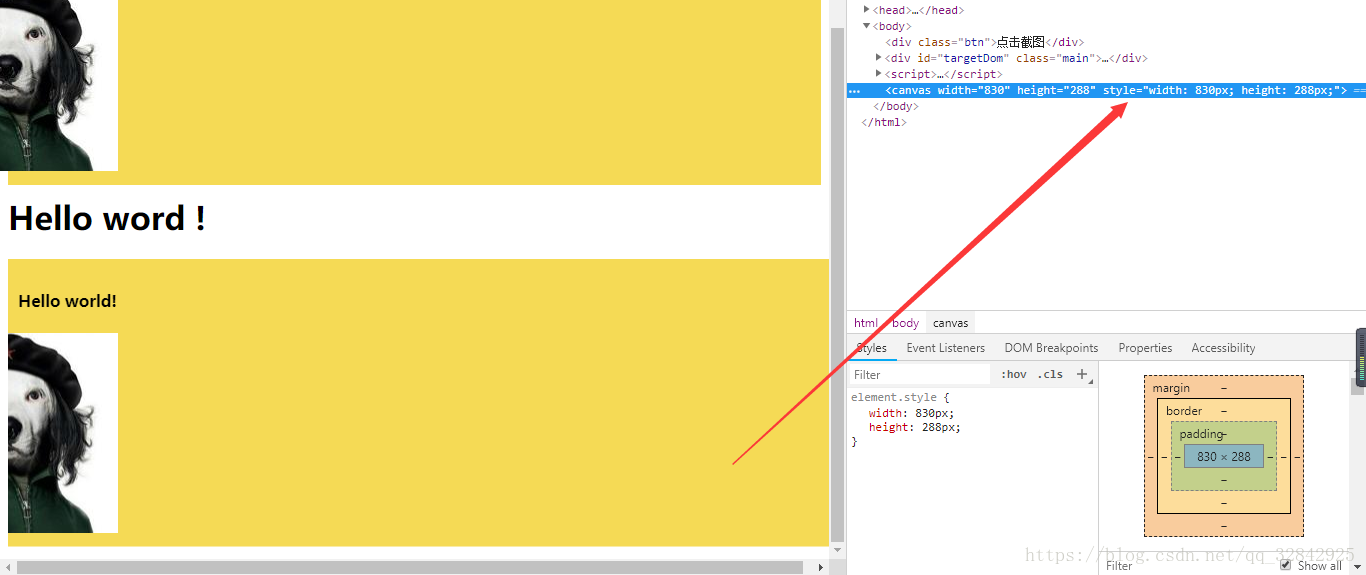1366x575 pixels.
Task: Click the 830 × 288 content box
Action: pyautogui.click(x=1224, y=456)
